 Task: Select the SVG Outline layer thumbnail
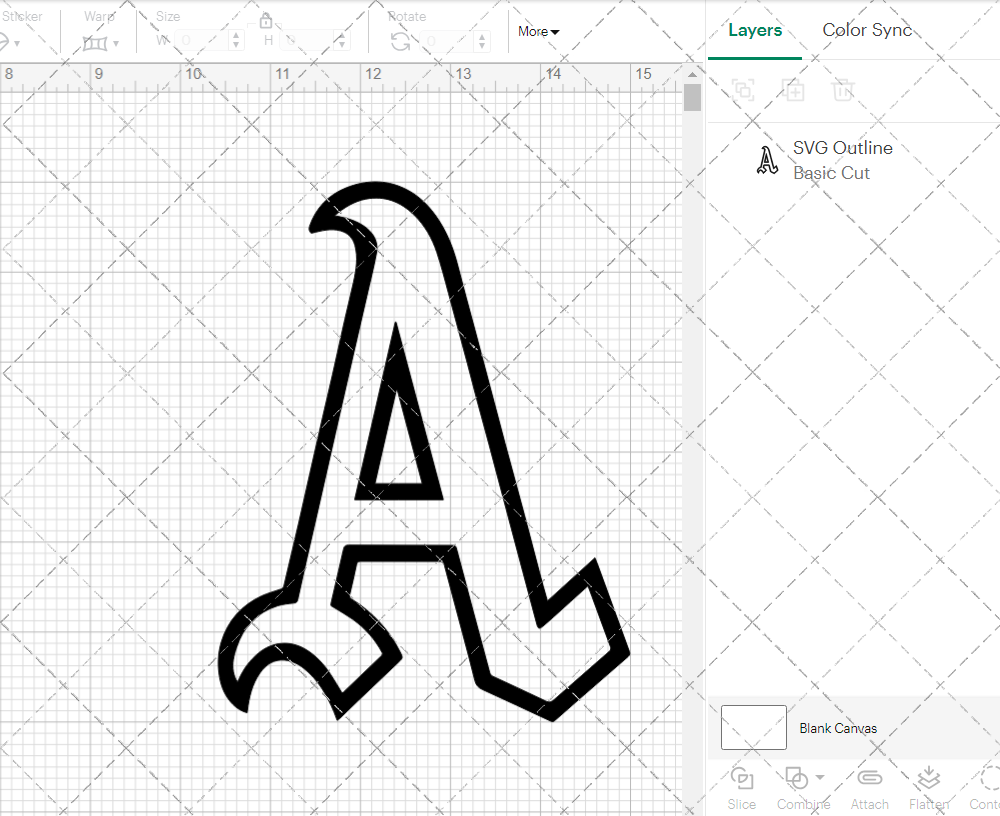click(x=767, y=160)
